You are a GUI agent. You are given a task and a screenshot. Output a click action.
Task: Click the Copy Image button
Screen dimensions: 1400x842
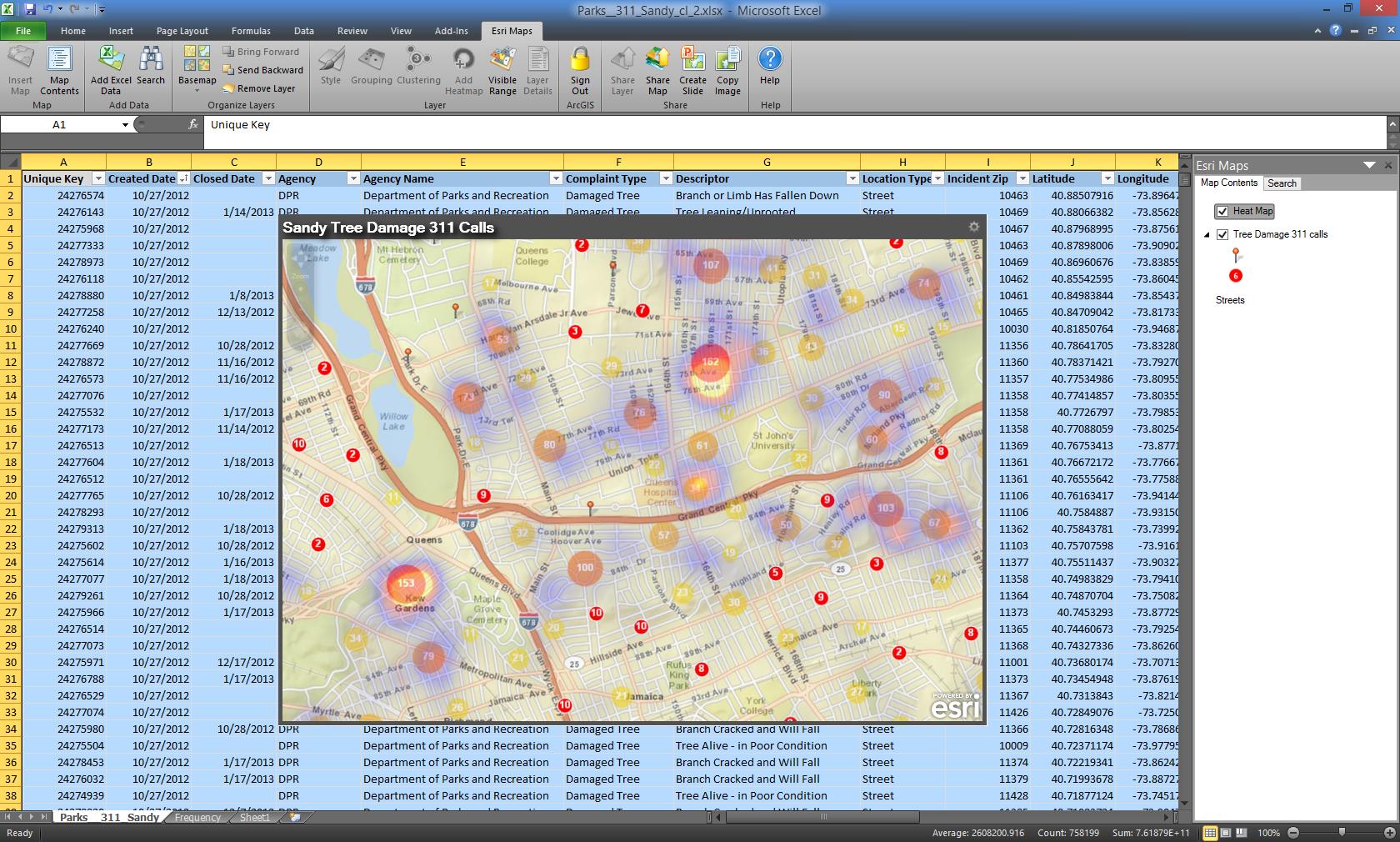[x=727, y=71]
